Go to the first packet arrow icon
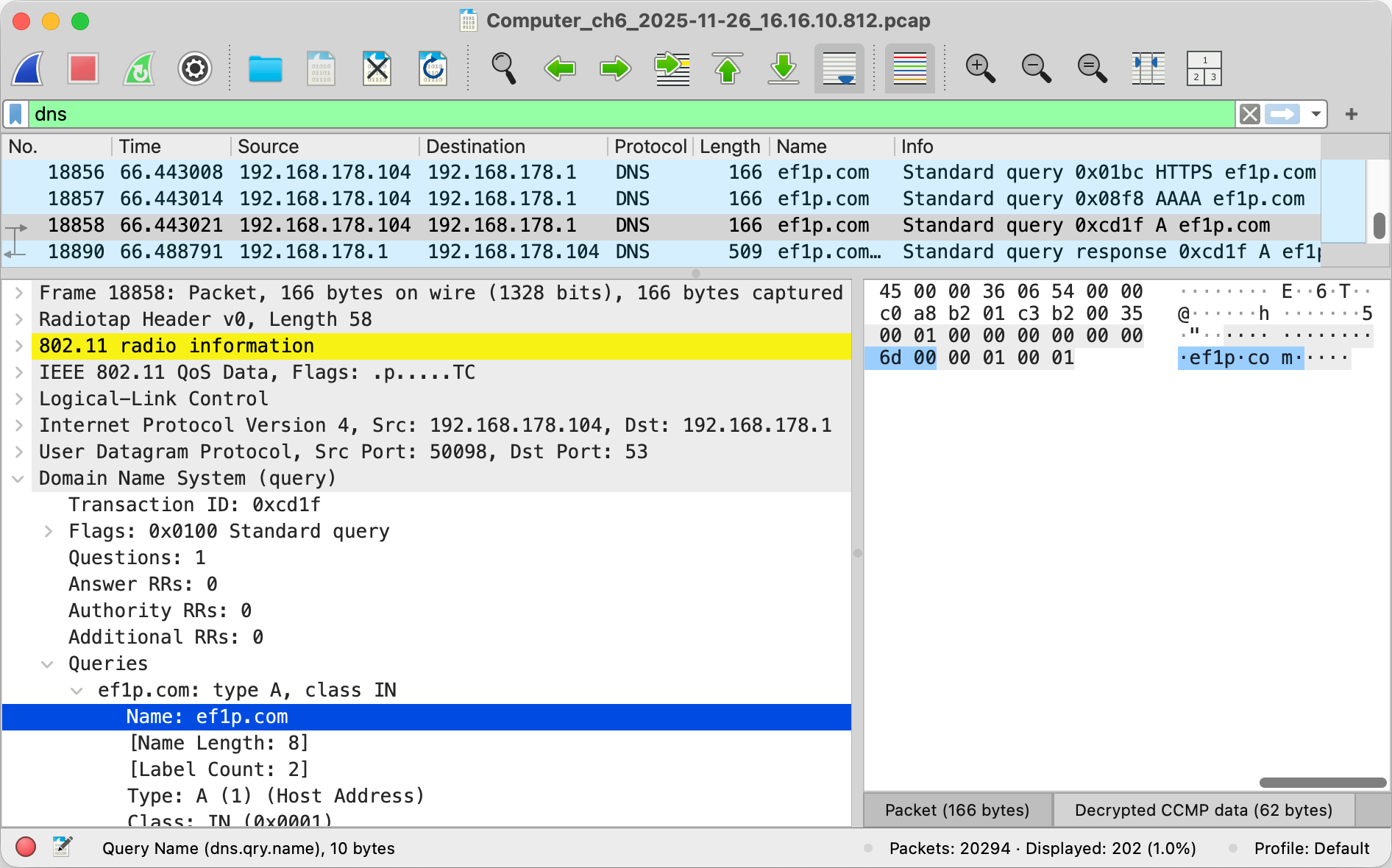The width and height of the screenshot is (1392, 868). [x=727, y=69]
